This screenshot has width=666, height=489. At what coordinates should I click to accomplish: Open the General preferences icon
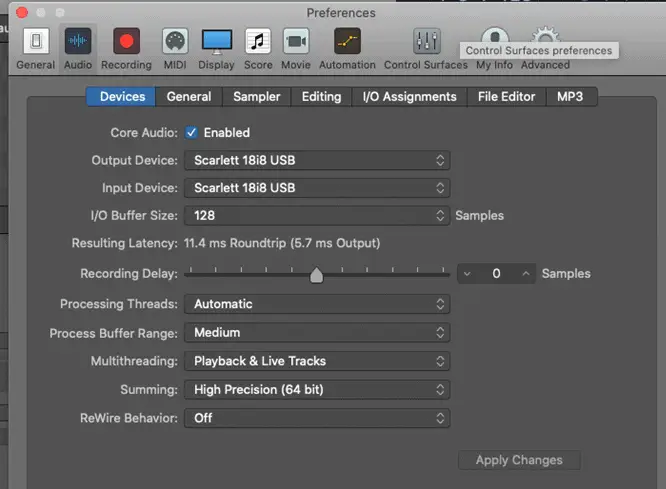point(36,41)
